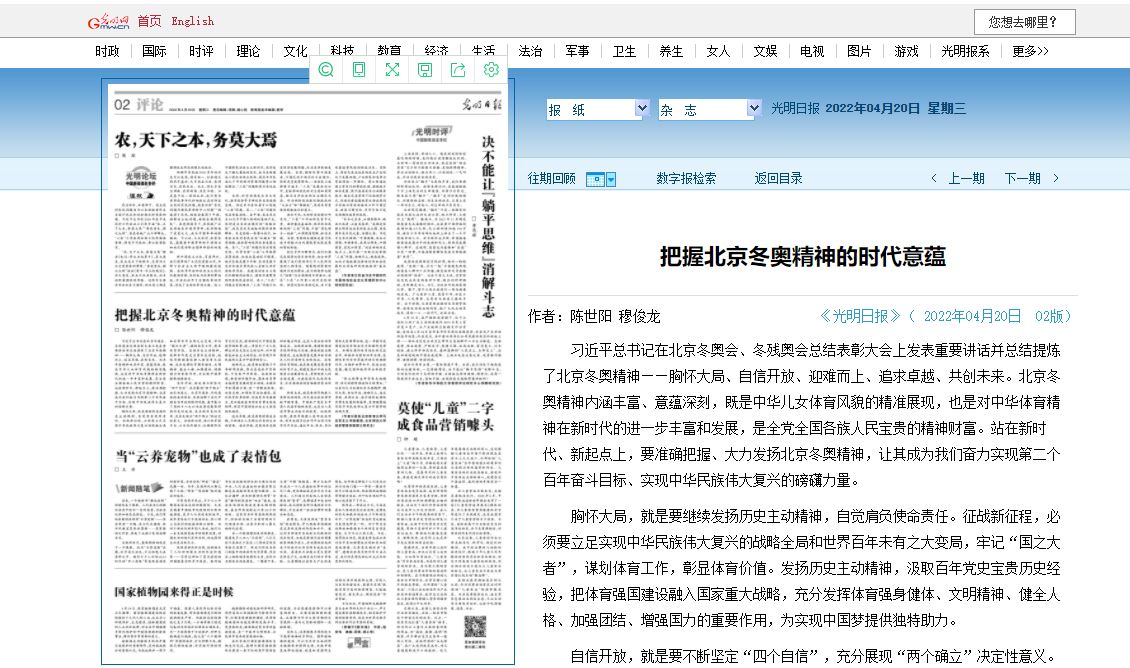
Task: Click the fullscreen expand icon
Action: pos(392,70)
